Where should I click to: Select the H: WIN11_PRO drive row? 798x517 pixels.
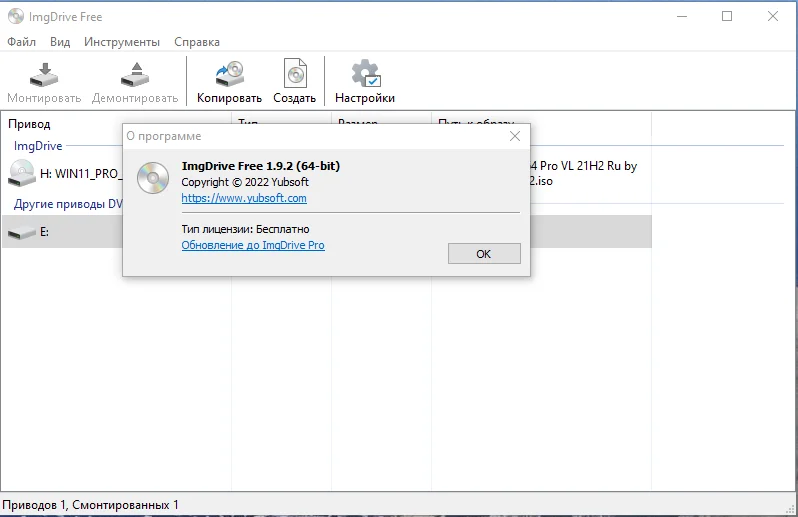click(81, 174)
